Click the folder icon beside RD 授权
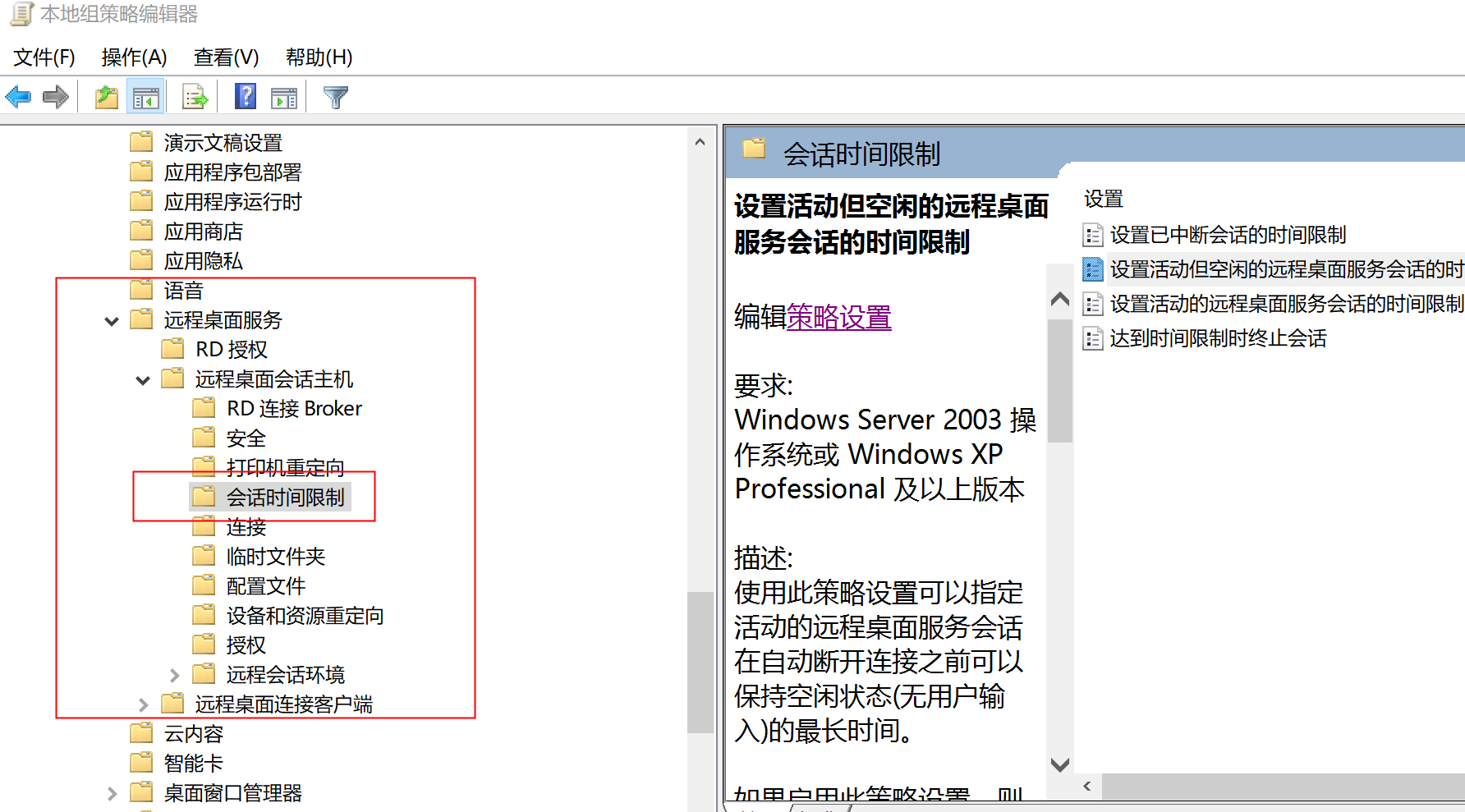1465x812 pixels. tap(172, 349)
